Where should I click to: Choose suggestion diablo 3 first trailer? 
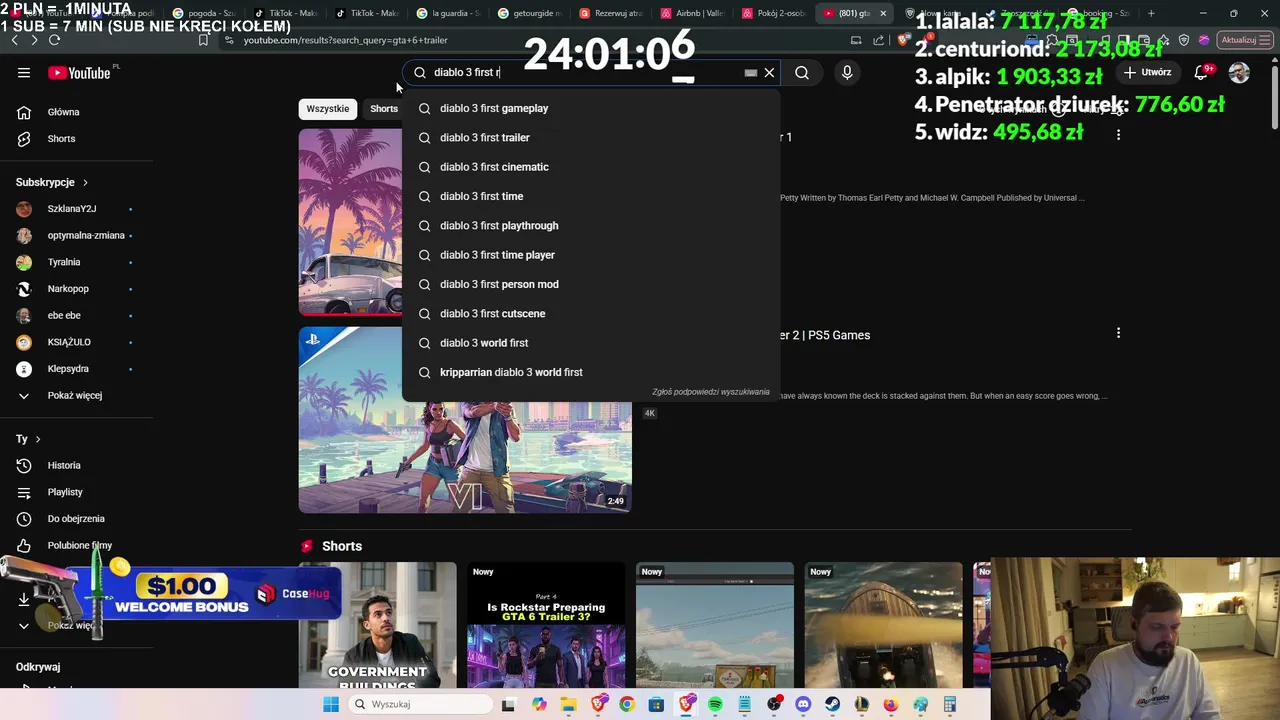click(x=591, y=137)
